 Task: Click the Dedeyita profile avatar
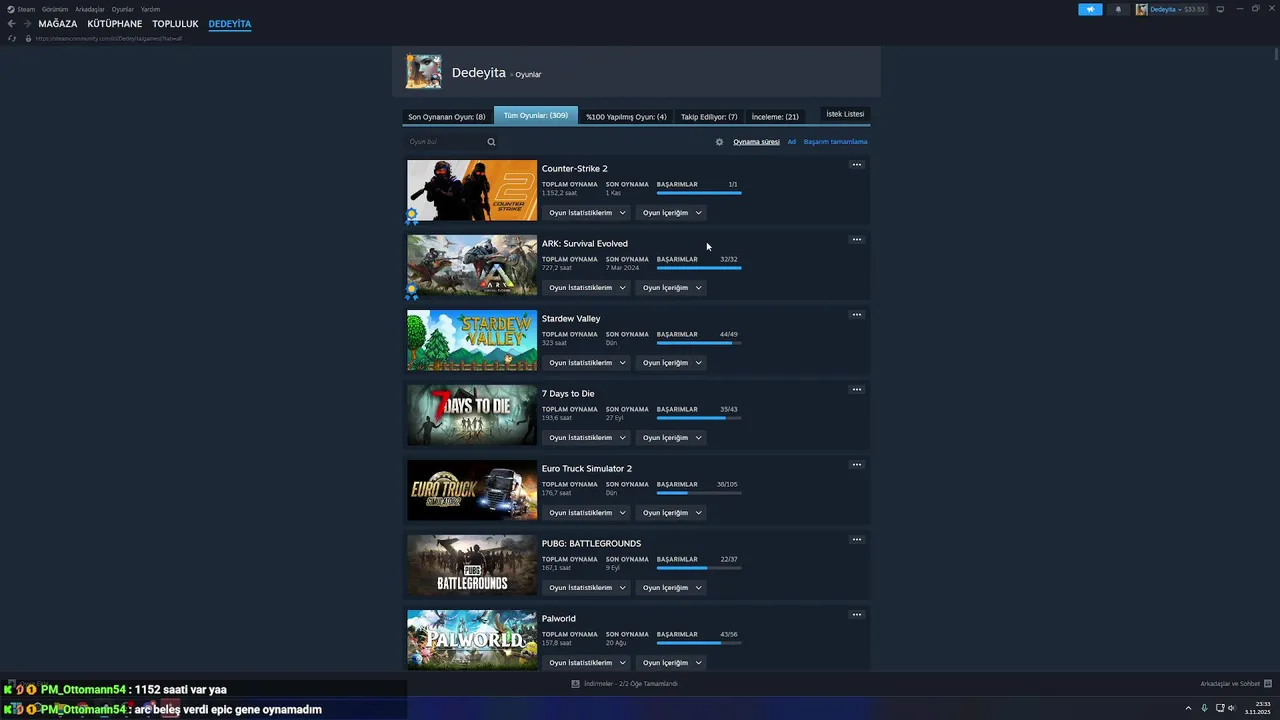[x=423, y=72]
